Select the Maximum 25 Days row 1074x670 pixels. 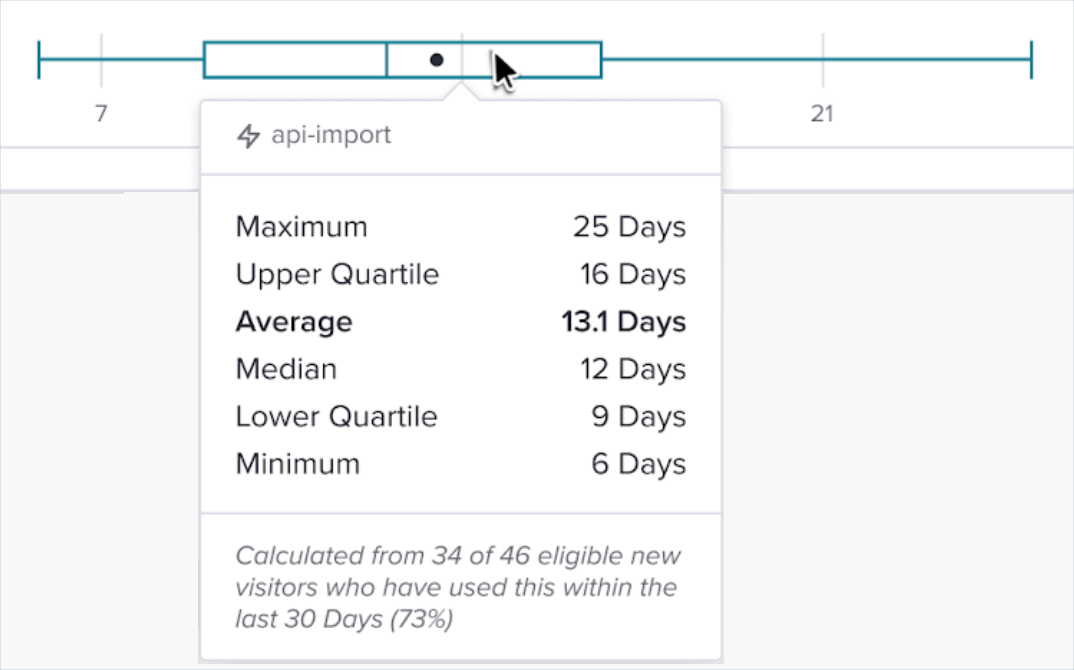pos(460,227)
